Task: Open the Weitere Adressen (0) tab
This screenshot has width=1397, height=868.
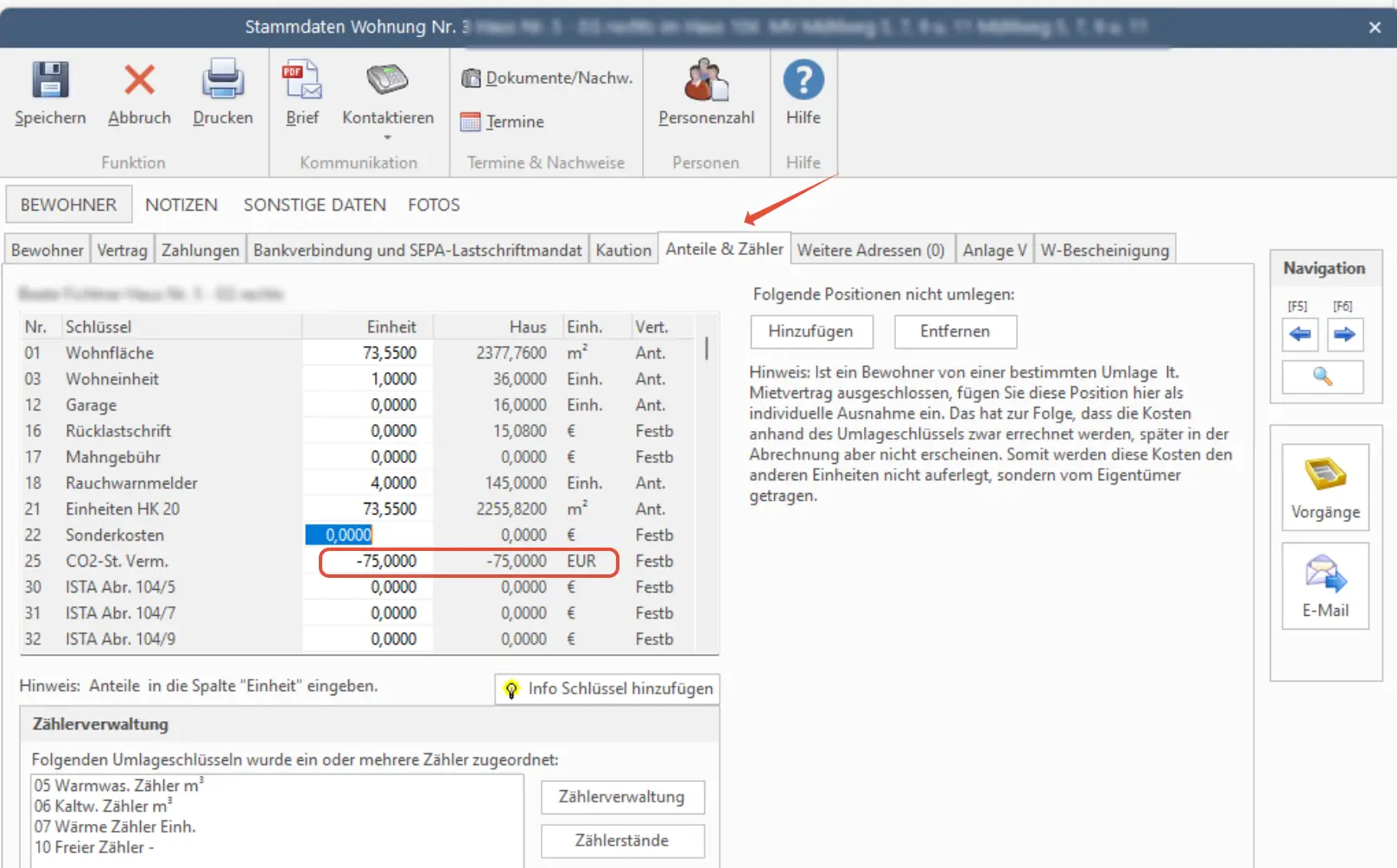Action: click(x=871, y=250)
